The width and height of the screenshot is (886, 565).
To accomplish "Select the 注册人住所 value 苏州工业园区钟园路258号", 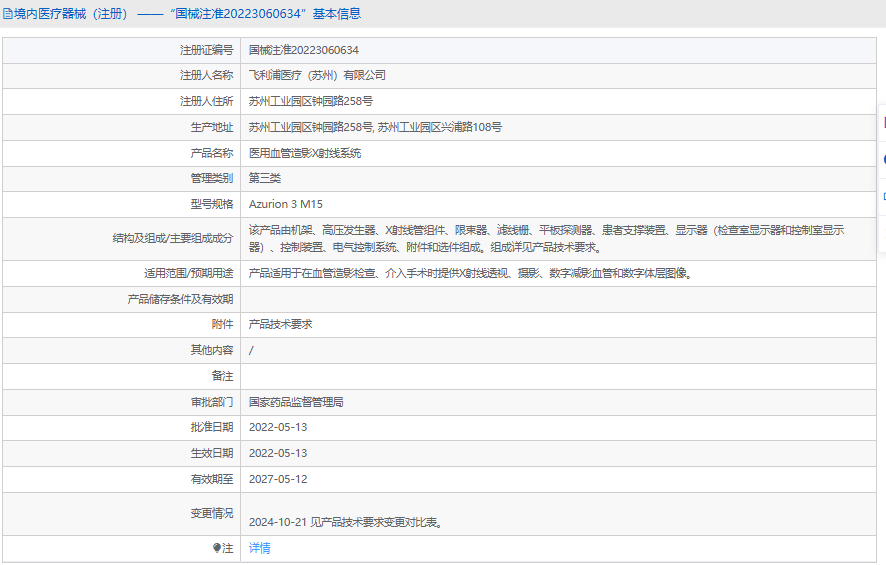I will coord(311,102).
